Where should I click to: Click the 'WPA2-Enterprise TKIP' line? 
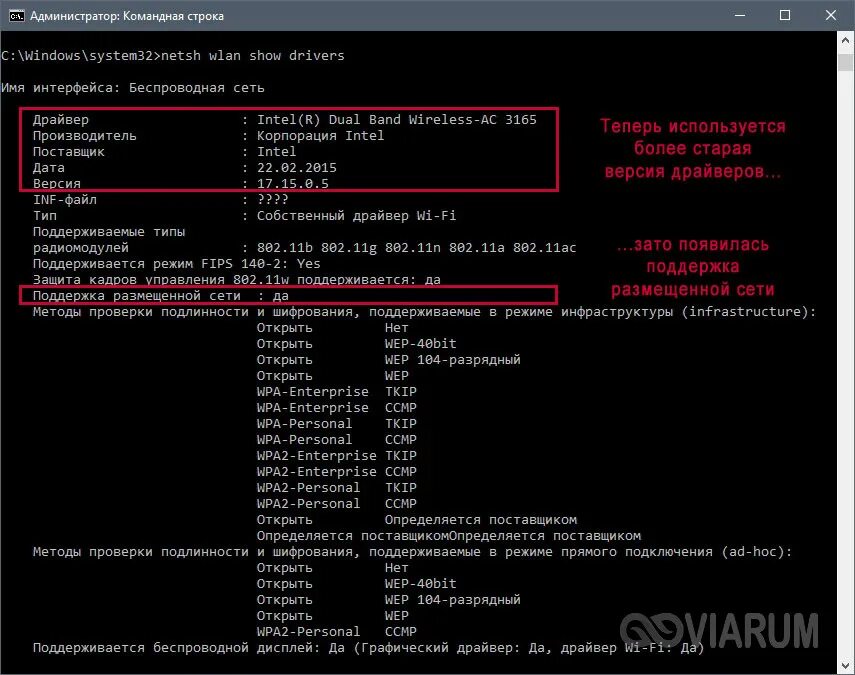point(337,455)
